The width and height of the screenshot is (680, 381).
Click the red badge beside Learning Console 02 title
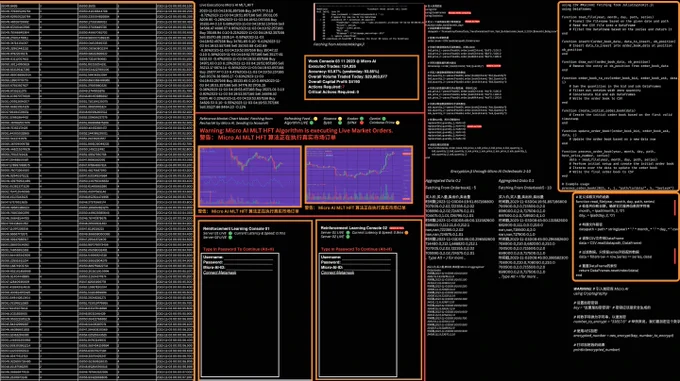click(x=396, y=228)
